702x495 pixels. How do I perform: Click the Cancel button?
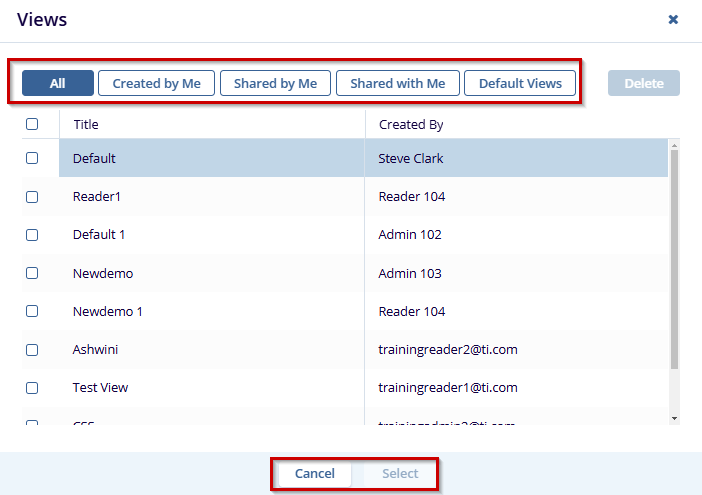pyautogui.click(x=314, y=474)
